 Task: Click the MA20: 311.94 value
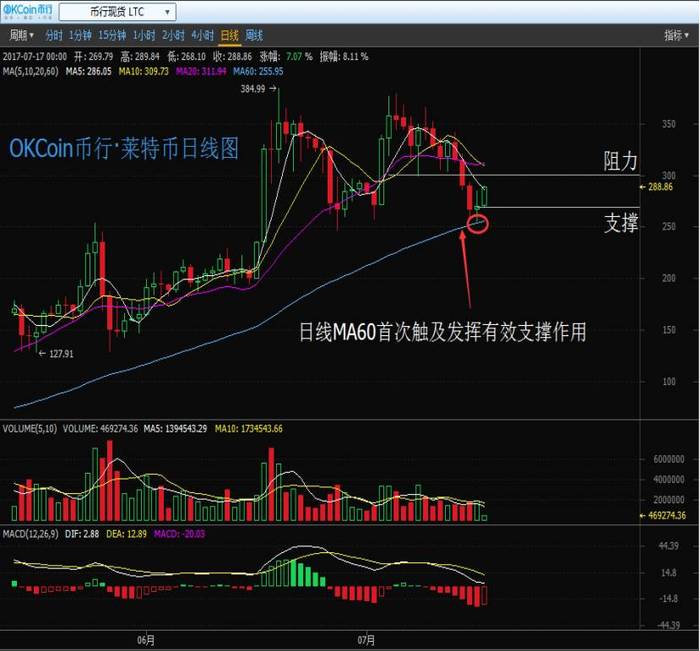pos(201,71)
